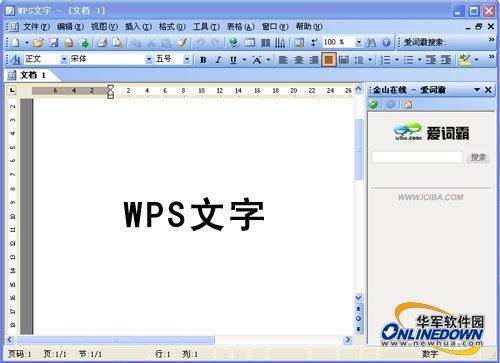Viewport: 500px width, 363px height.
Task: Open Print Preview from the toolbar
Action: 117,42
